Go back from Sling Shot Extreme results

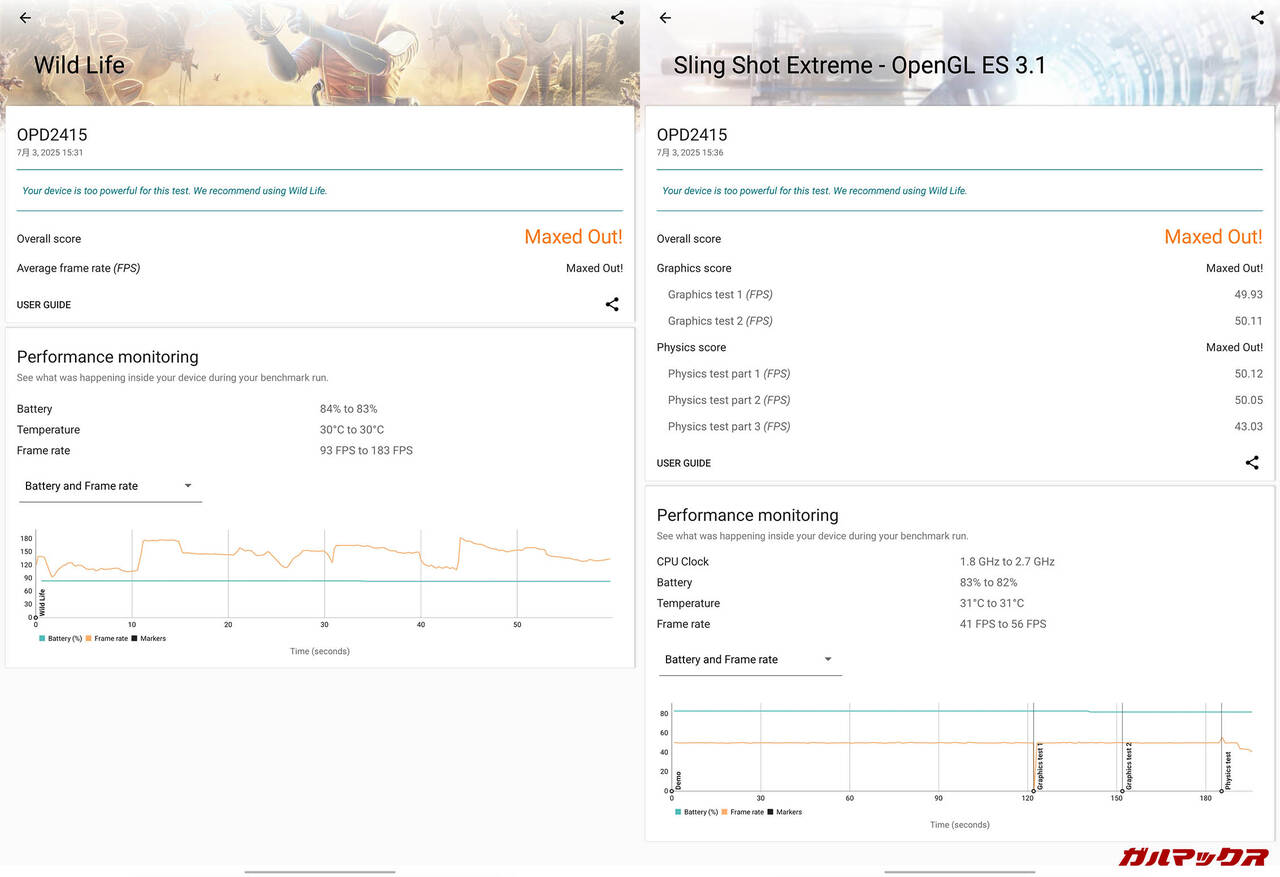coord(665,18)
